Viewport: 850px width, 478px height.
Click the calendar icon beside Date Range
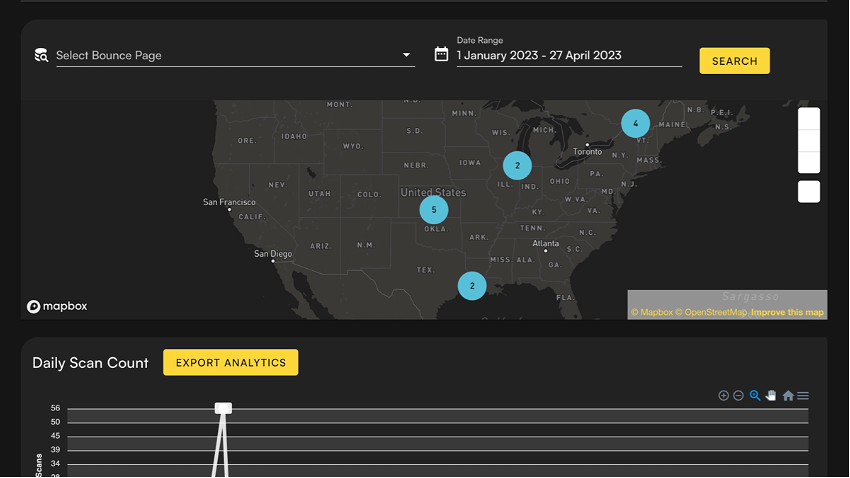click(x=441, y=54)
